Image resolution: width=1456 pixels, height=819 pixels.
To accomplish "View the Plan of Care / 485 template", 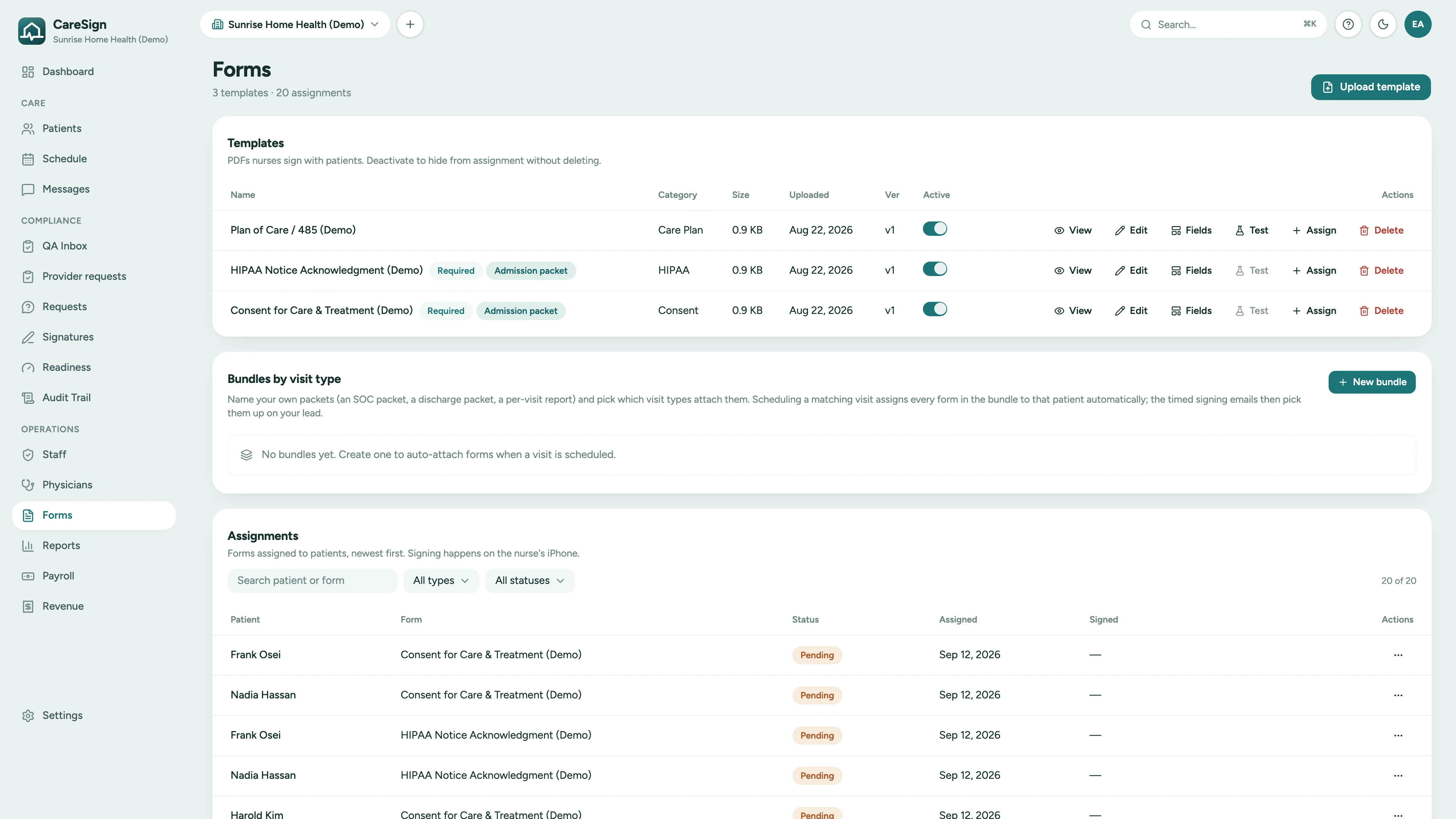I will 1072,230.
